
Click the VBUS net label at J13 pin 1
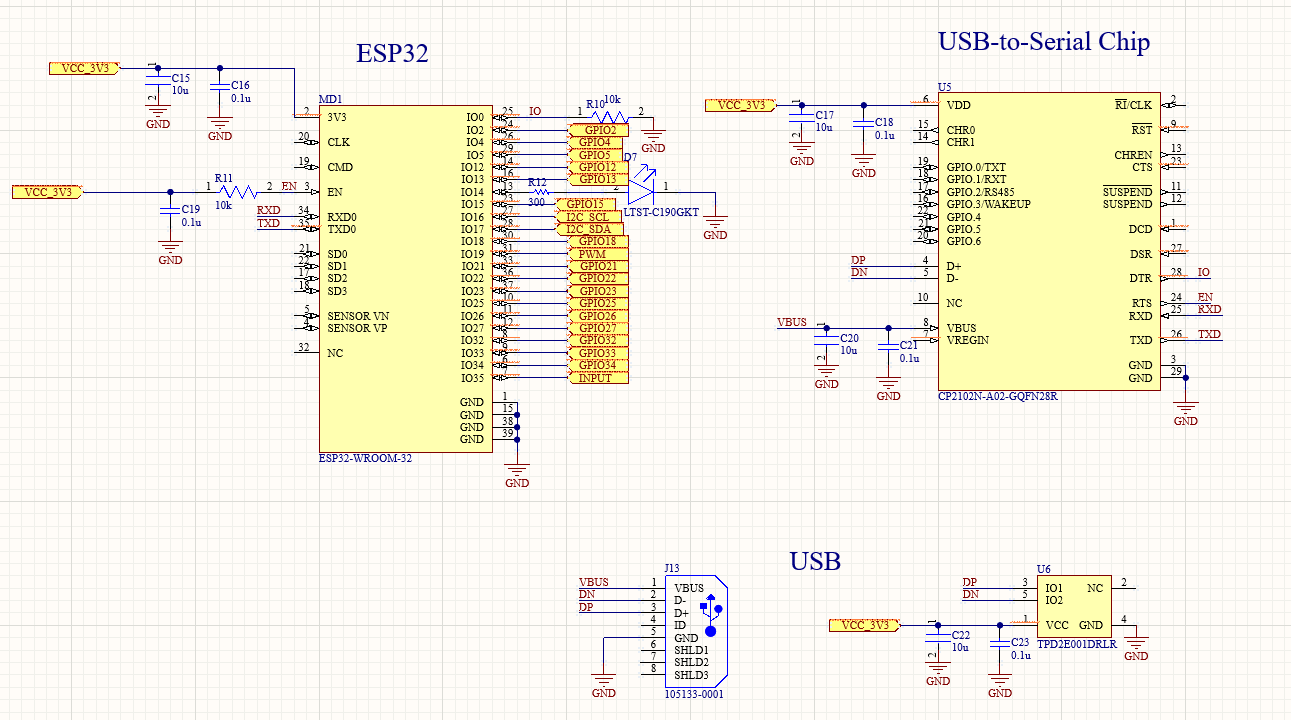(593, 582)
